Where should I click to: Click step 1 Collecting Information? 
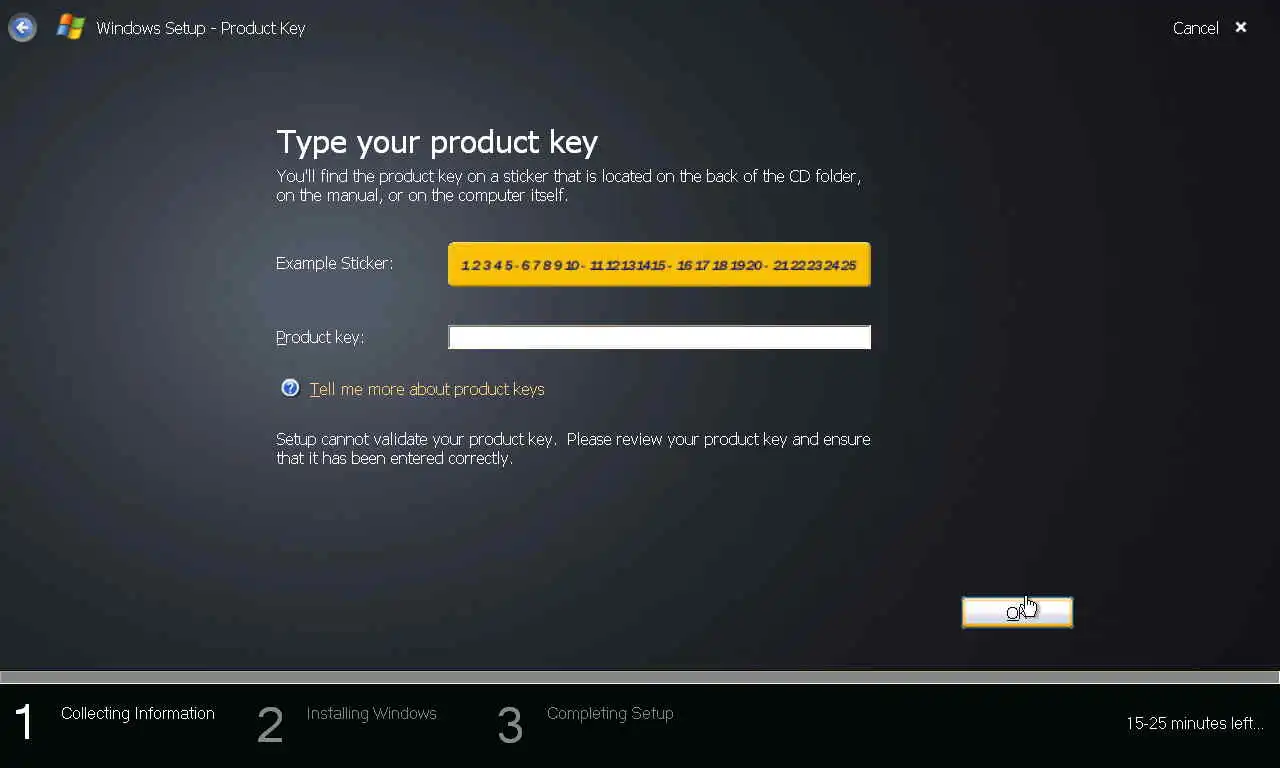tap(114, 722)
